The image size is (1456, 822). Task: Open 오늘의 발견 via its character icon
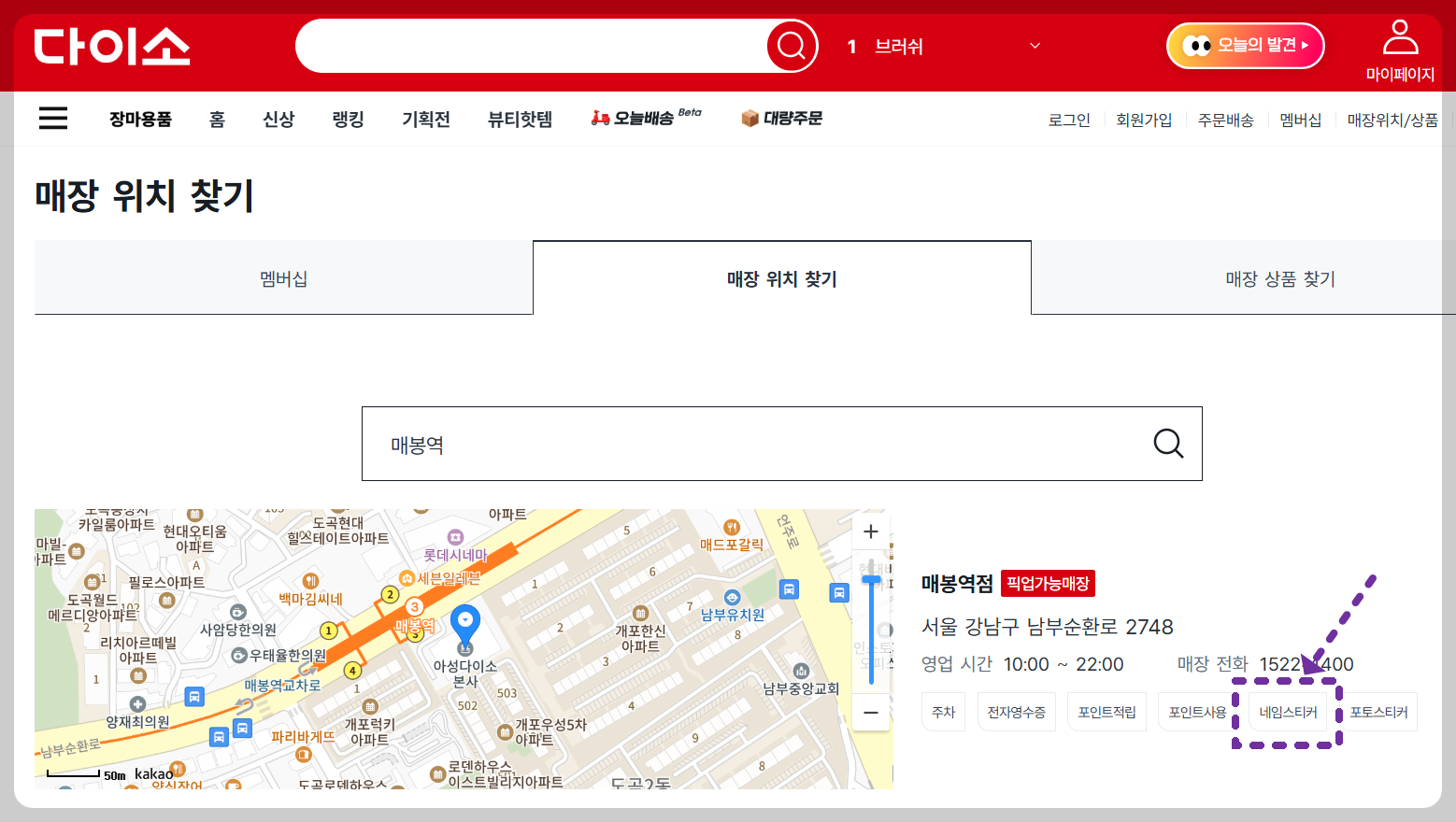(x=1197, y=44)
